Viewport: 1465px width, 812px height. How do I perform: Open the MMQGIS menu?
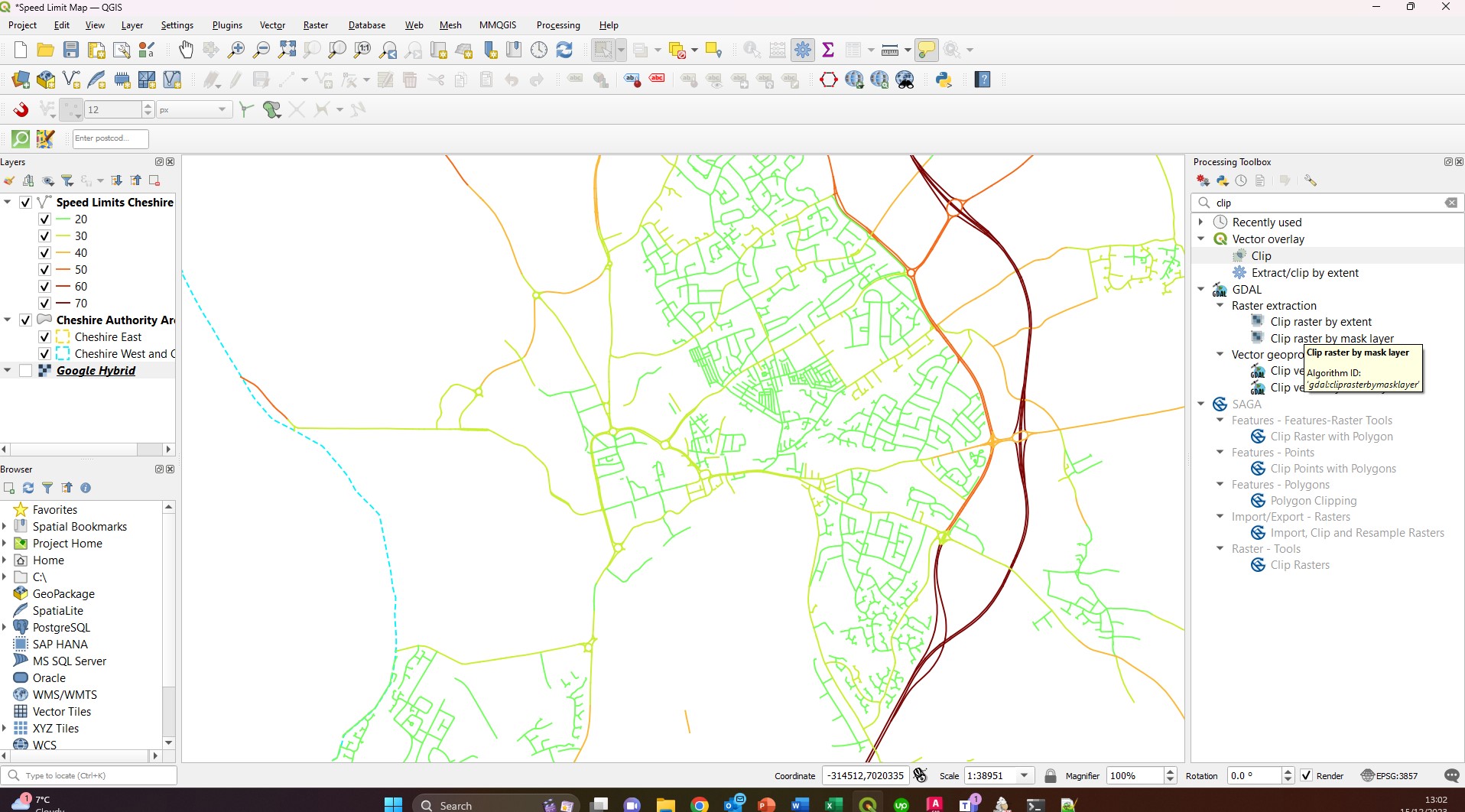click(498, 24)
